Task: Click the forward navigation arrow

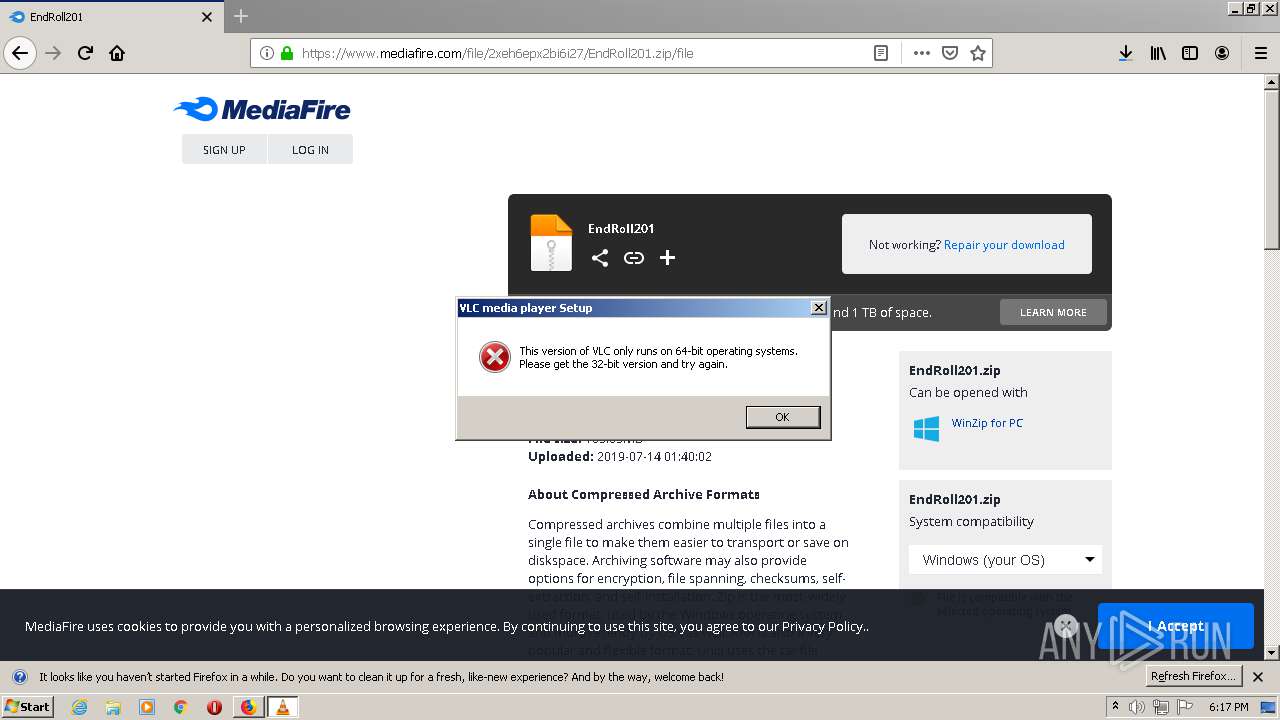Action: pyautogui.click(x=53, y=53)
